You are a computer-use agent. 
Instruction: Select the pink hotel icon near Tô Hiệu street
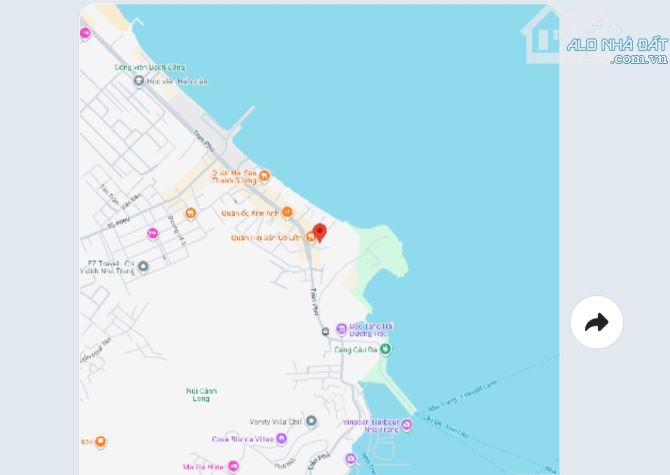point(153,234)
